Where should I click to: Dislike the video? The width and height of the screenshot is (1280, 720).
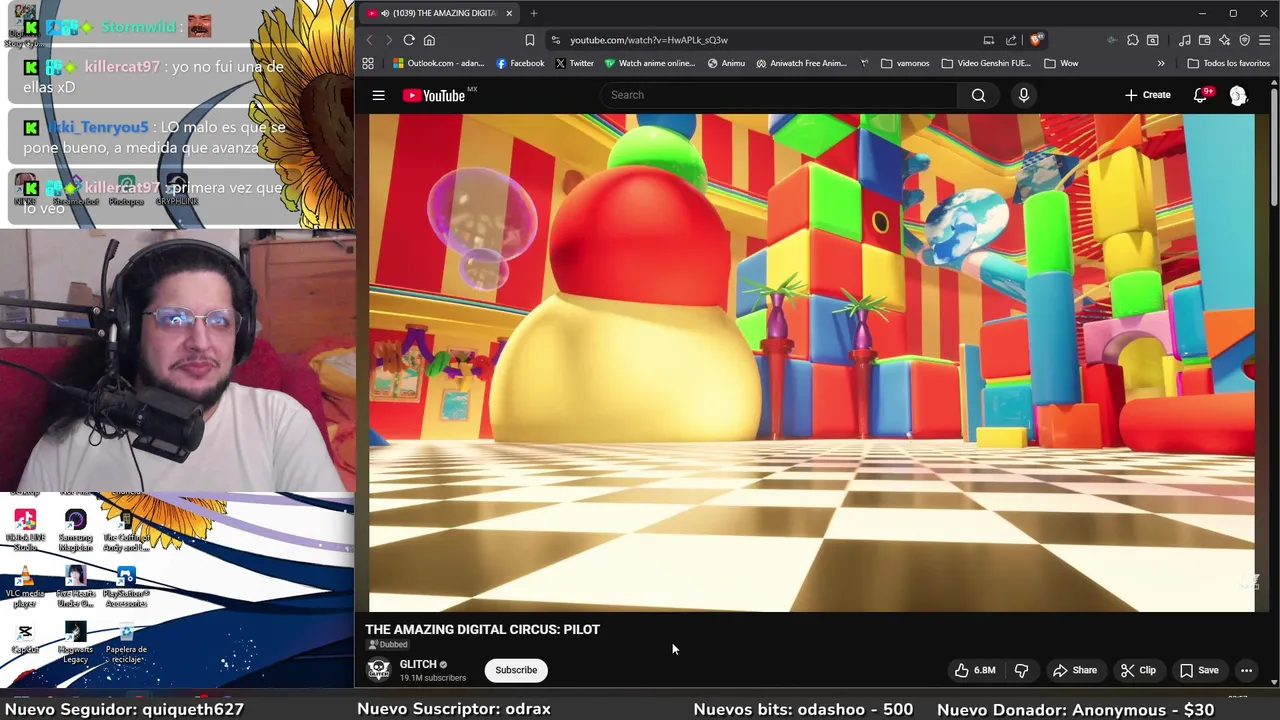click(x=1021, y=670)
